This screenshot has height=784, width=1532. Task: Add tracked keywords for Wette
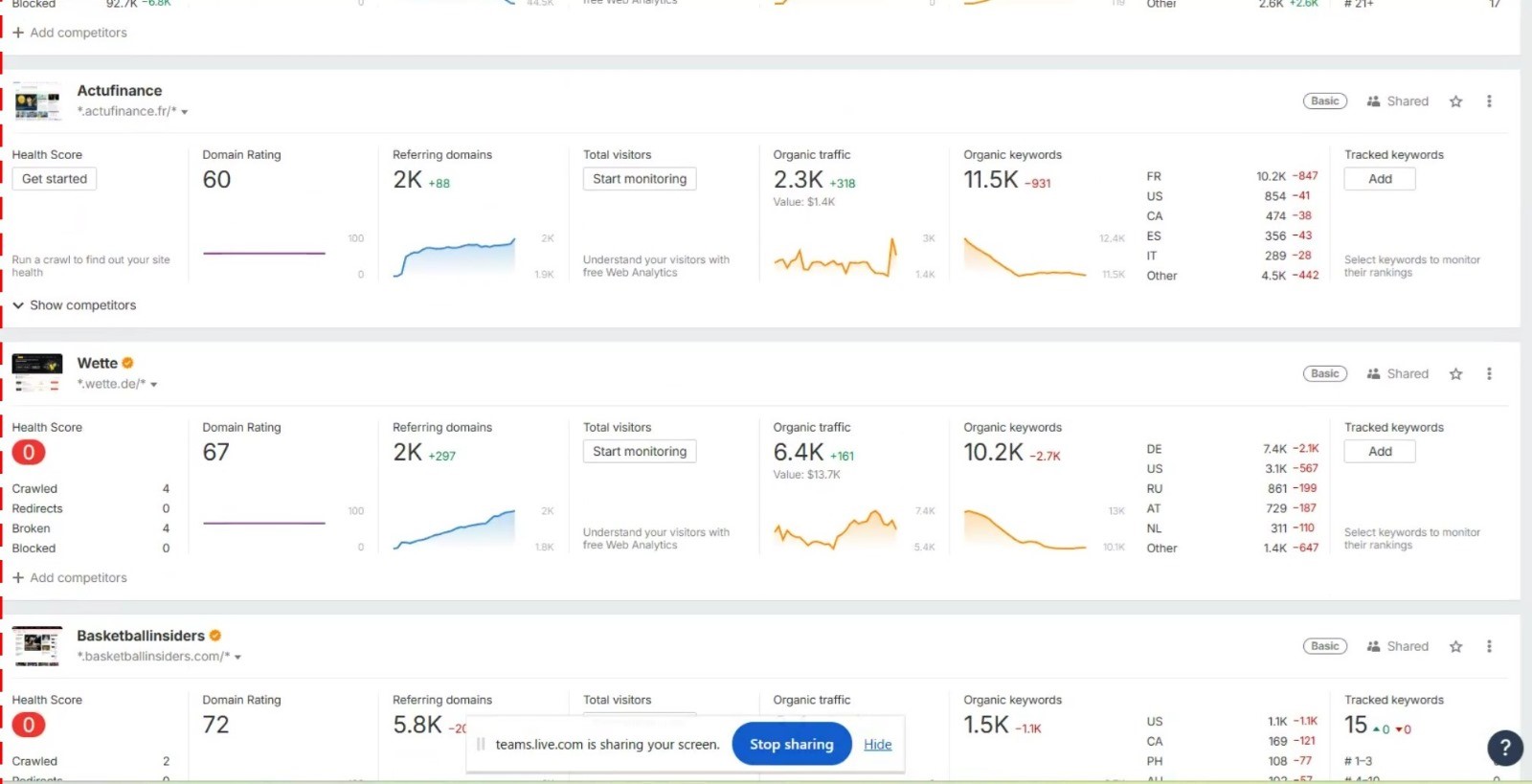(x=1380, y=452)
